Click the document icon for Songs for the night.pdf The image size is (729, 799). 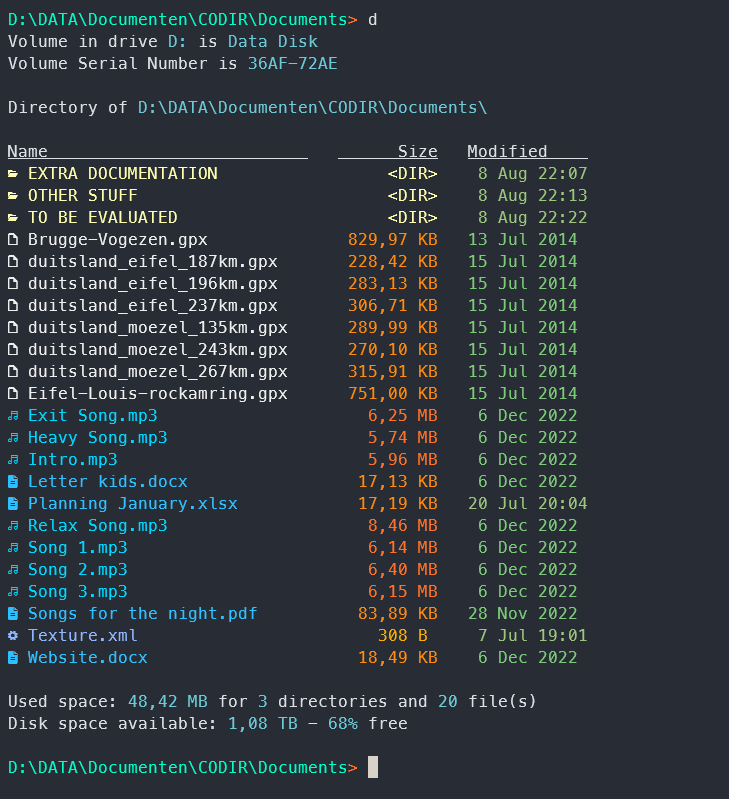tap(13, 614)
